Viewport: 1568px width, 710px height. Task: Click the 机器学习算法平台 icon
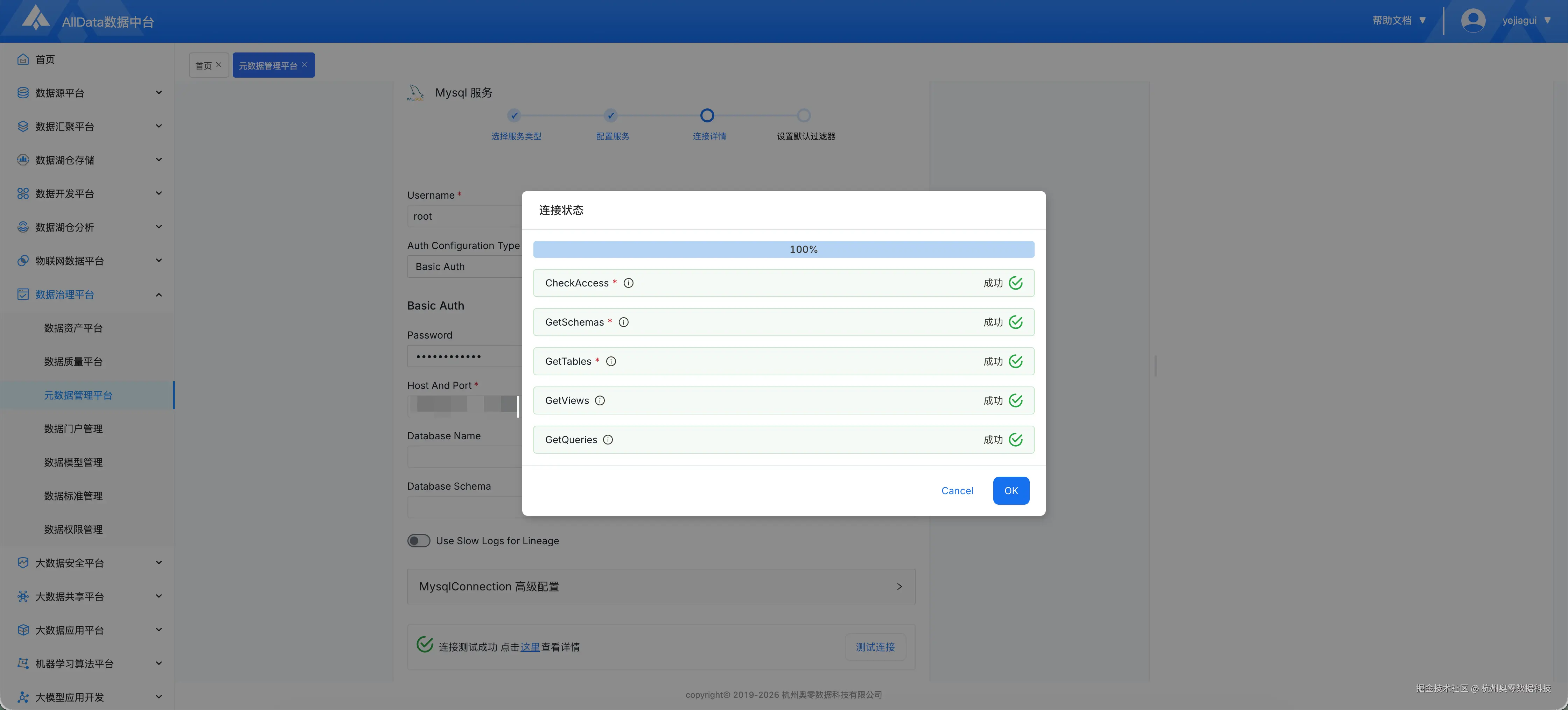(23, 663)
